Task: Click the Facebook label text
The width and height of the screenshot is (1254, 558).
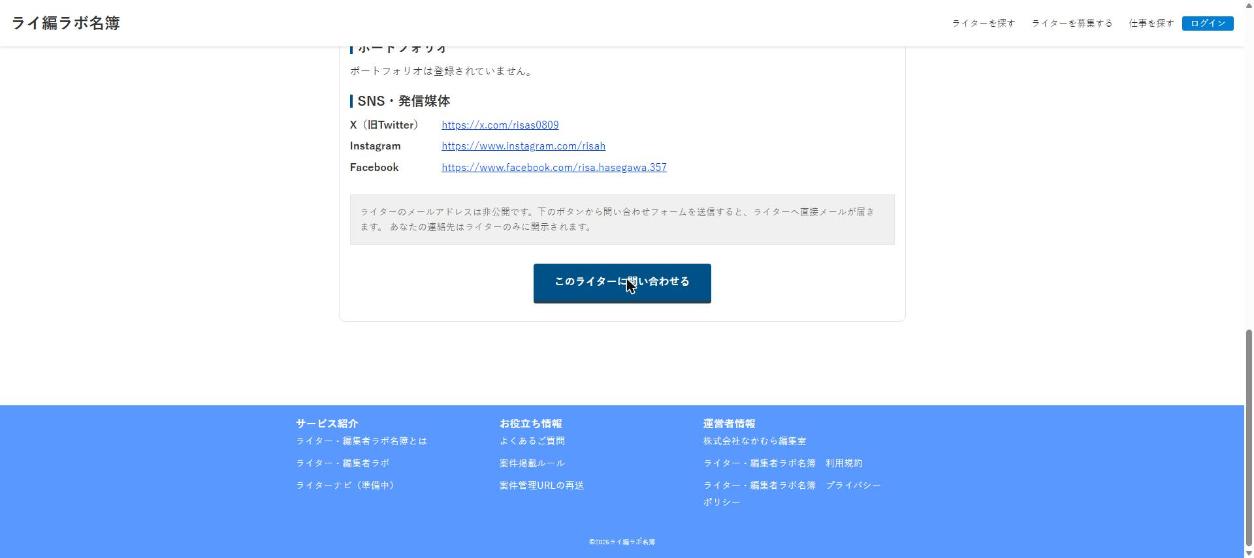Action: (374, 167)
